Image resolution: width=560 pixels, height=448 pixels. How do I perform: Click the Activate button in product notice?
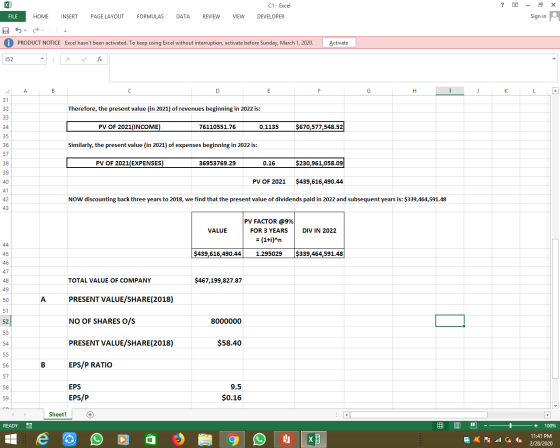point(339,43)
